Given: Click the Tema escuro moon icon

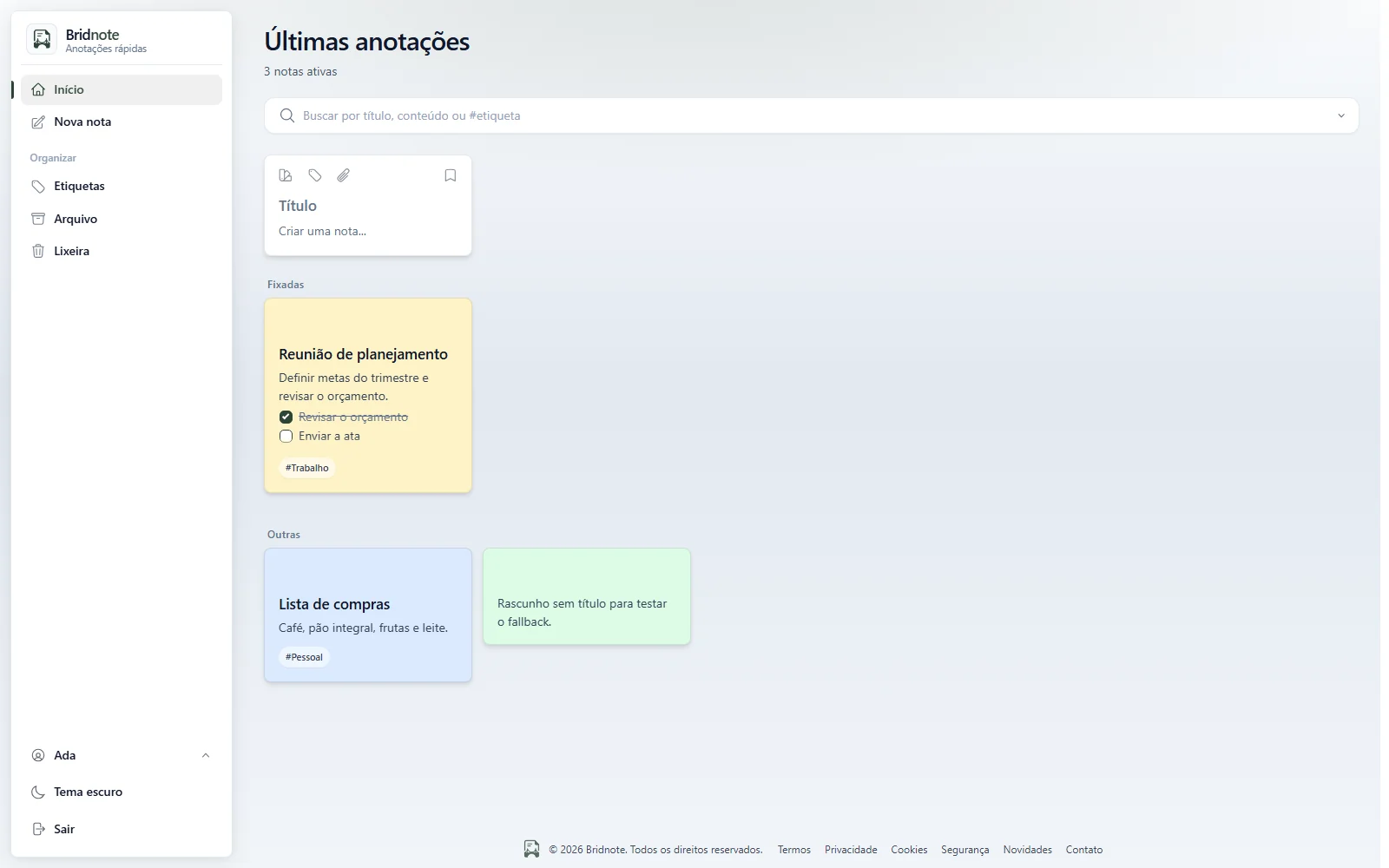Looking at the screenshot, I should [38, 792].
